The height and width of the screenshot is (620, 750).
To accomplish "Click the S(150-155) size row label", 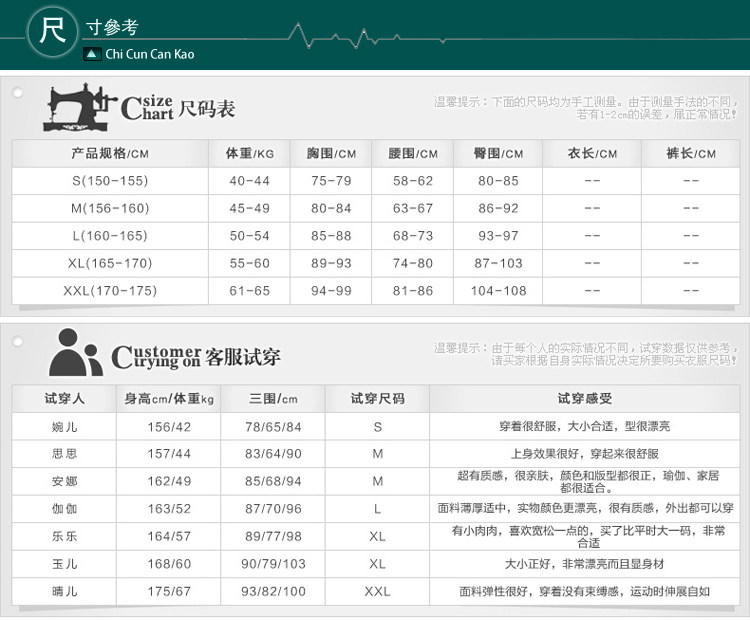I will pyautogui.click(x=110, y=181).
